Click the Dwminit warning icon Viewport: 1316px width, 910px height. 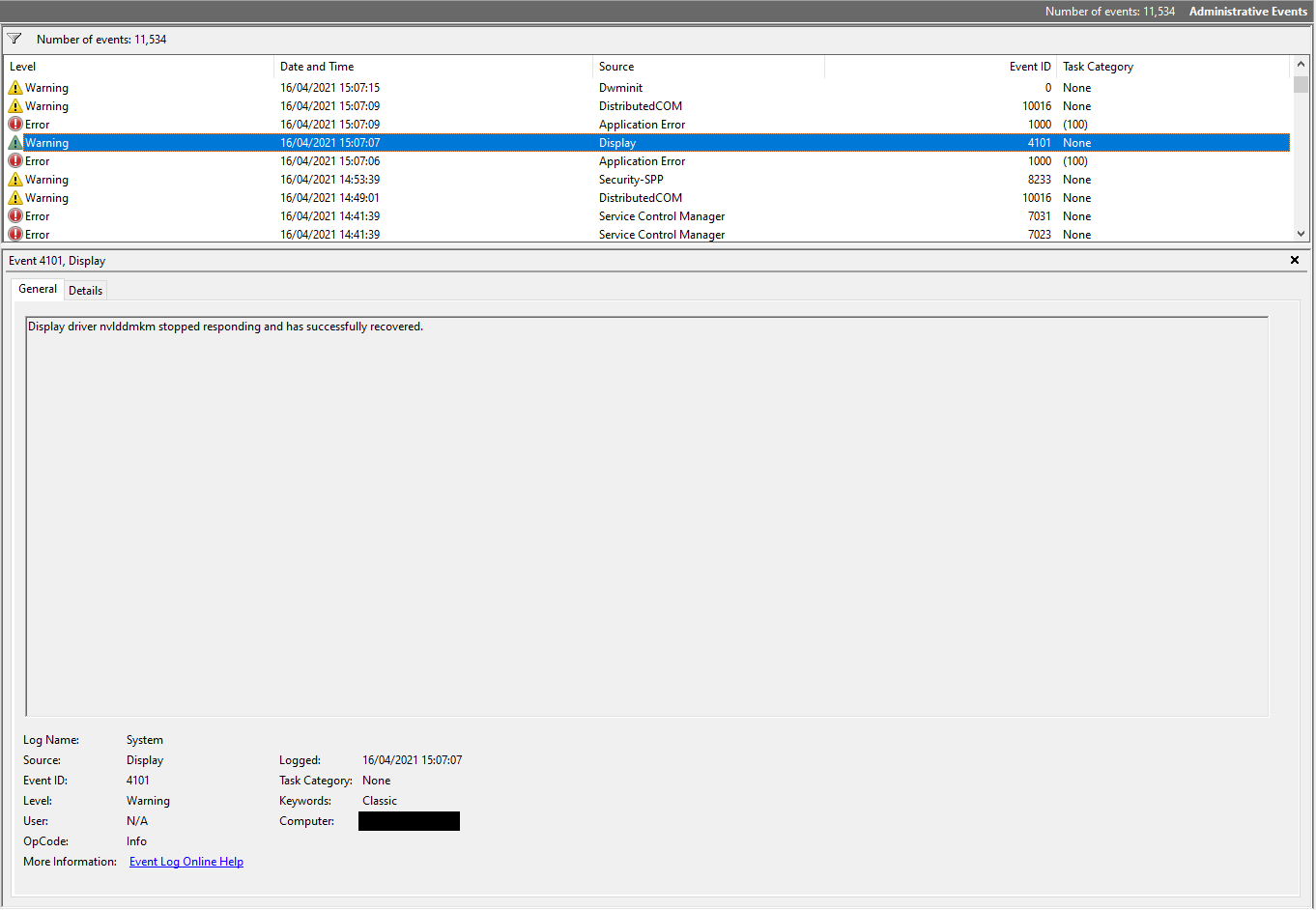click(15, 88)
